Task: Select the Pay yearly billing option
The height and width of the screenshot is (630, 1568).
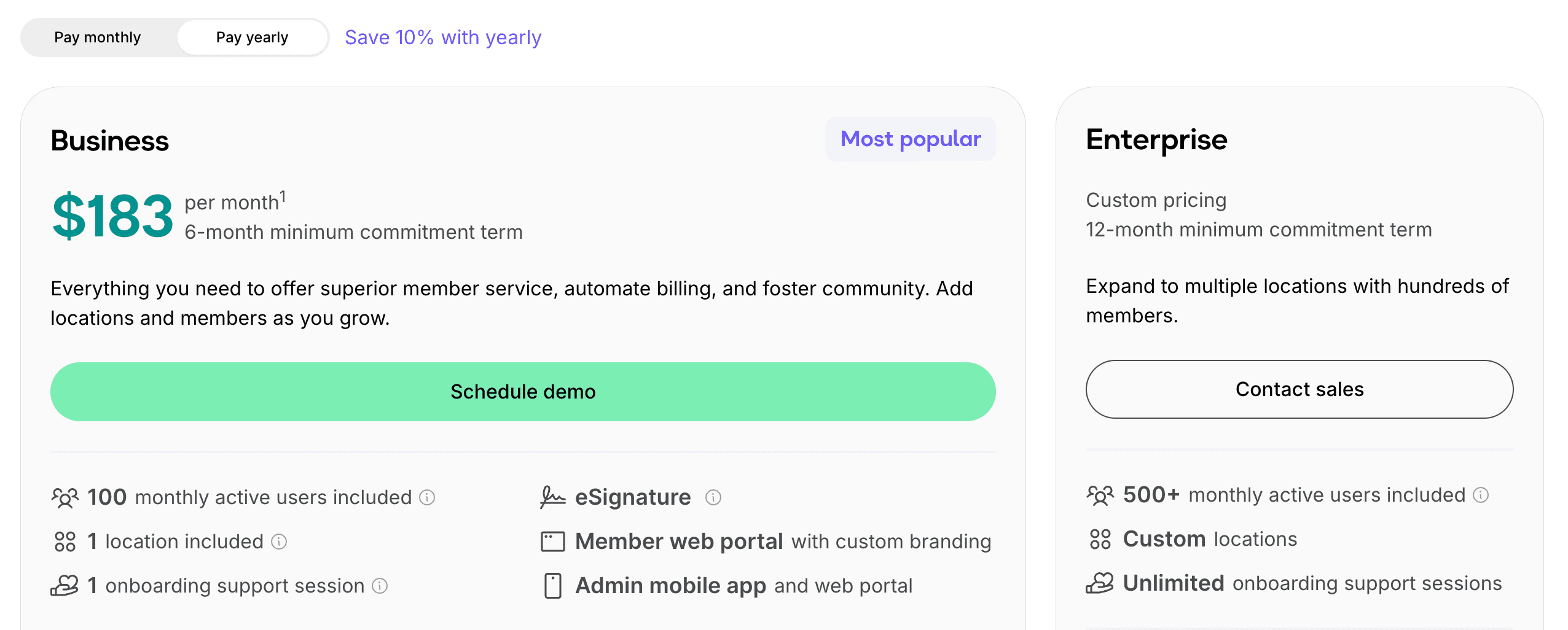Action: point(252,37)
